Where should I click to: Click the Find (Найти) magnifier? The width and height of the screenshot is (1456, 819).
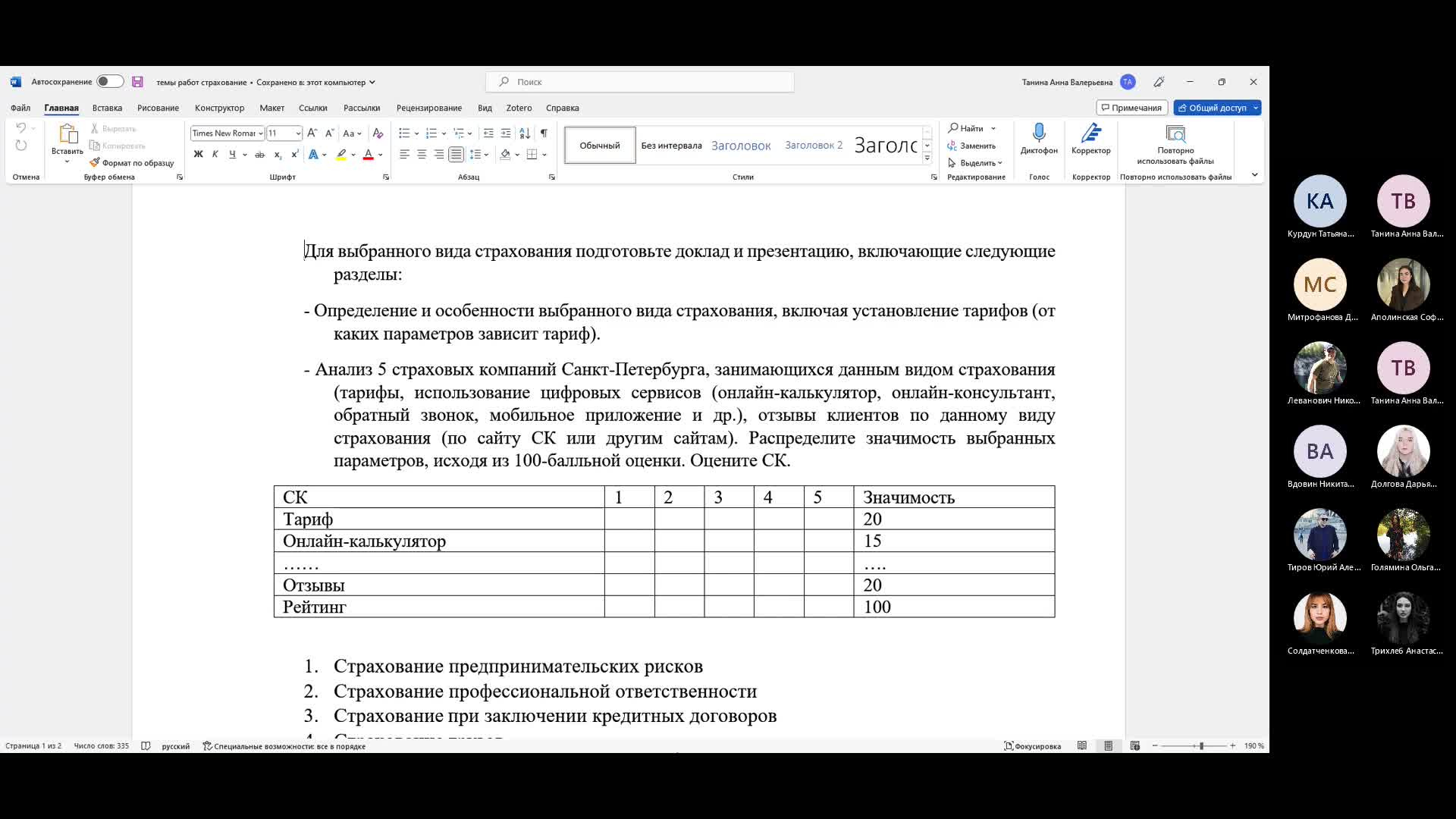pyautogui.click(x=953, y=128)
